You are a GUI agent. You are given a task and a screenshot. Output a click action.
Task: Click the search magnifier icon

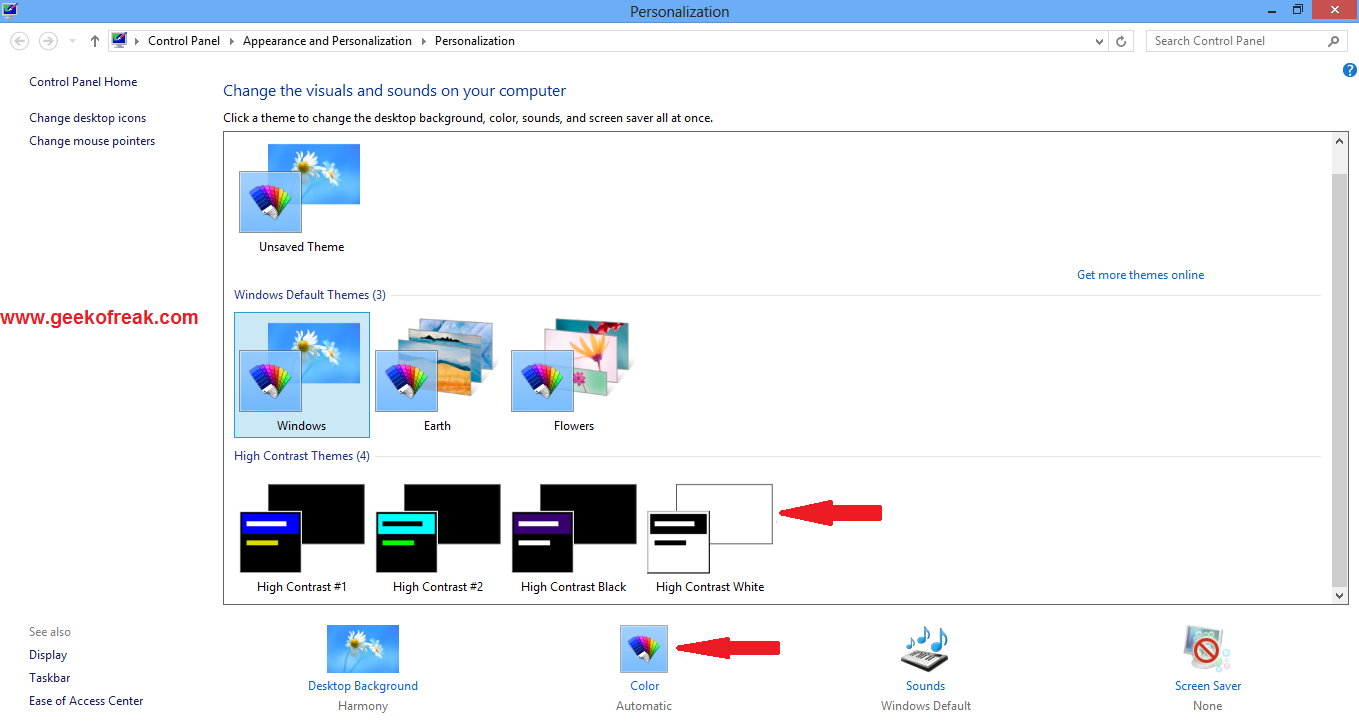1333,41
